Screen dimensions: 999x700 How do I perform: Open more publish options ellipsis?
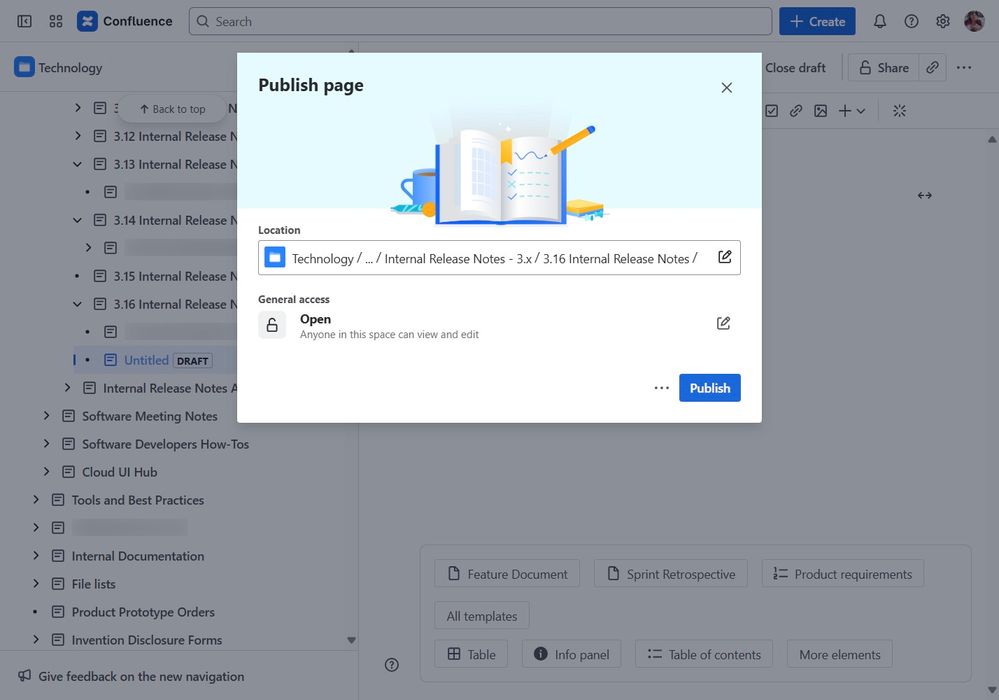(661, 388)
